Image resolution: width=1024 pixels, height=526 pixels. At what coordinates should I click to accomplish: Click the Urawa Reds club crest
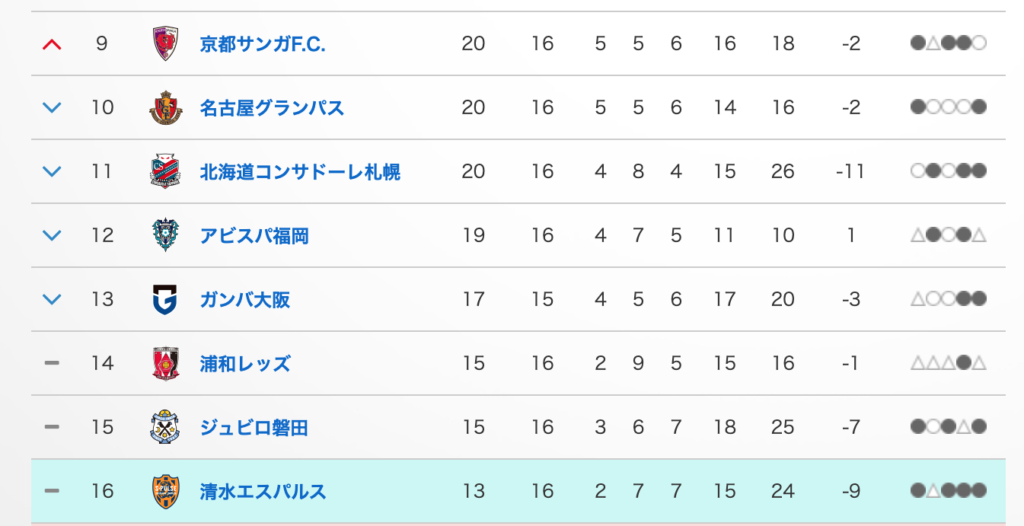(164, 364)
